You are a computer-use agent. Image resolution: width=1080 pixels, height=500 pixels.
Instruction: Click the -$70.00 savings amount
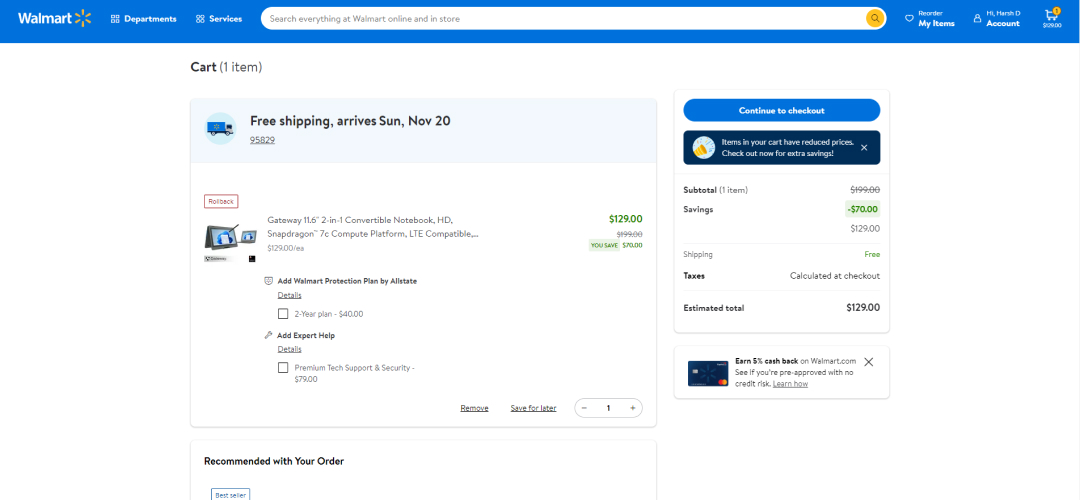[x=863, y=209]
